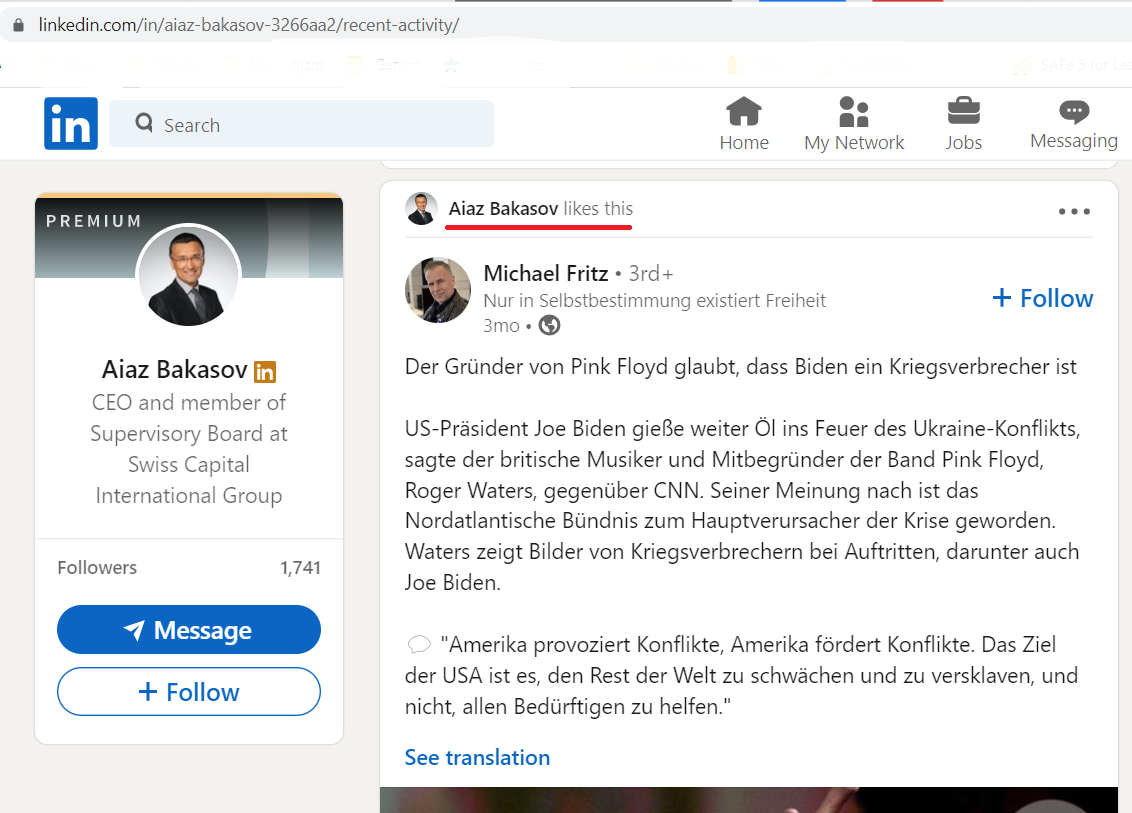The width and height of the screenshot is (1132, 813).
Task: Click the search magnifier icon
Action: [x=144, y=123]
